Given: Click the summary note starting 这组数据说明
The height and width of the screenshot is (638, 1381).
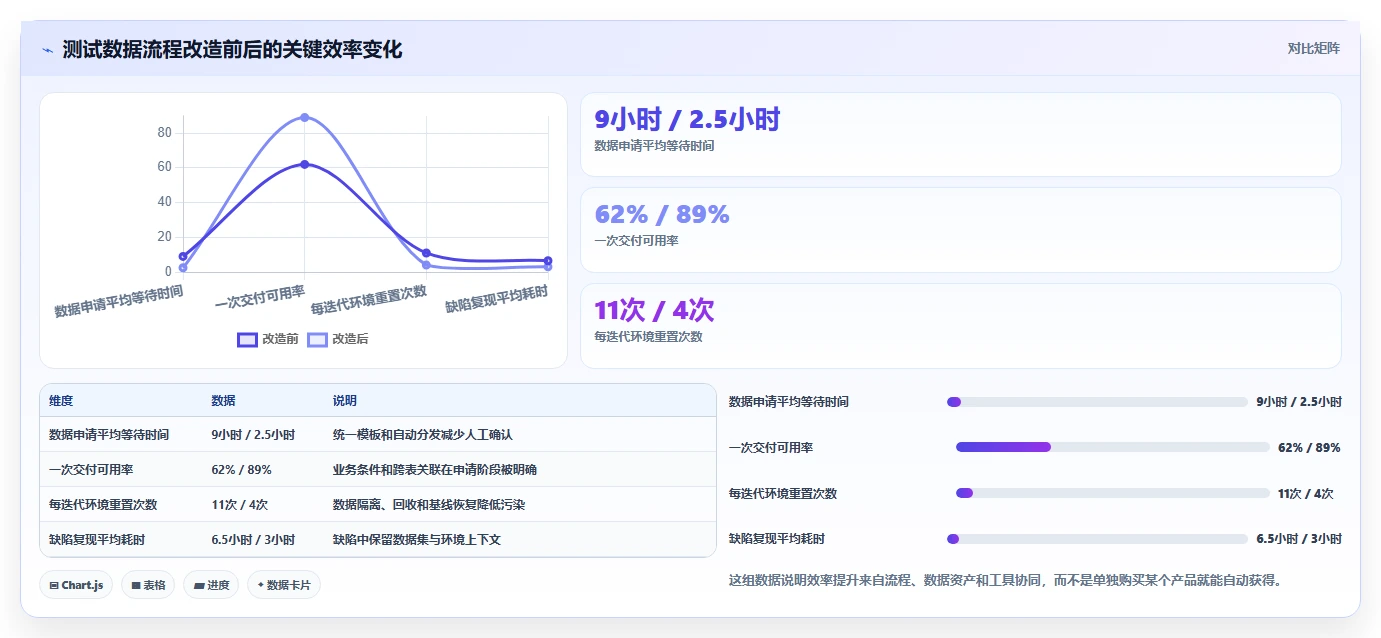Looking at the screenshot, I should 1005,580.
